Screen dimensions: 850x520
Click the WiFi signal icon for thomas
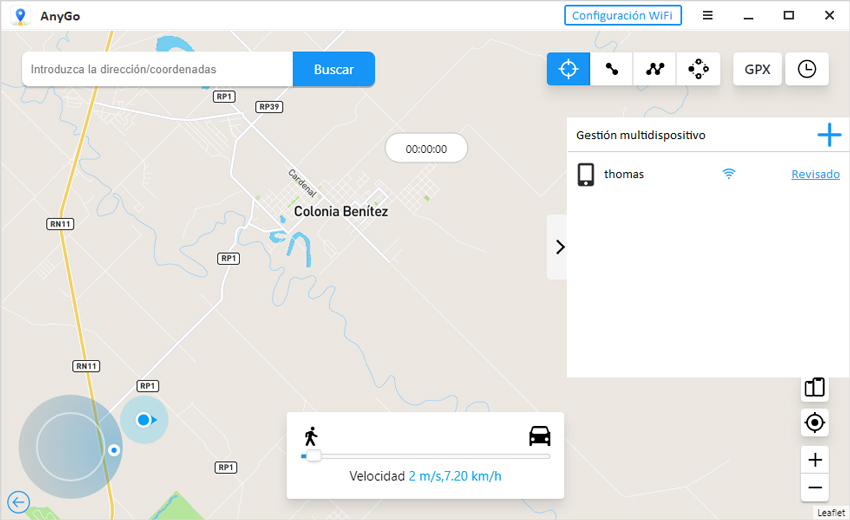[x=729, y=174]
